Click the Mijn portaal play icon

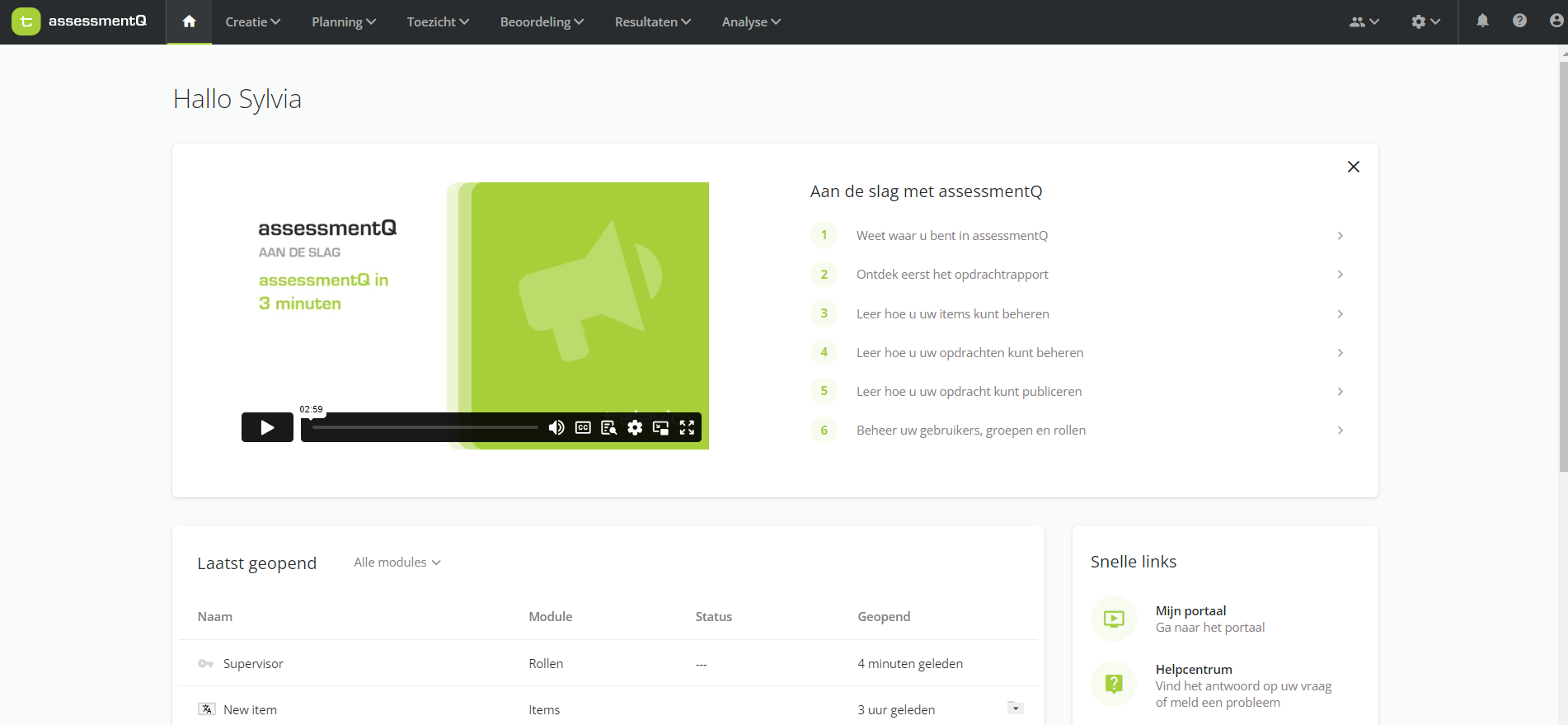point(1114,619)
